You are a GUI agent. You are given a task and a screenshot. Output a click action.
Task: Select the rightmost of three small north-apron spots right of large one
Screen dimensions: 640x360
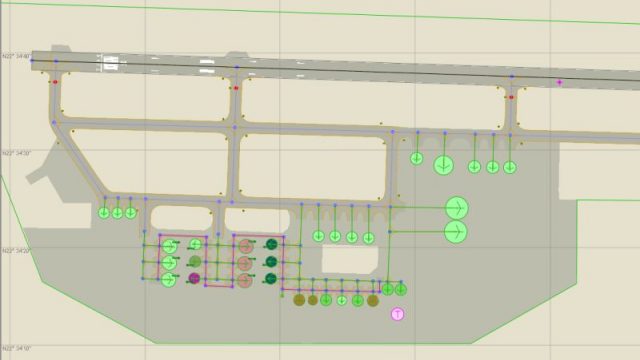[509, 167]
